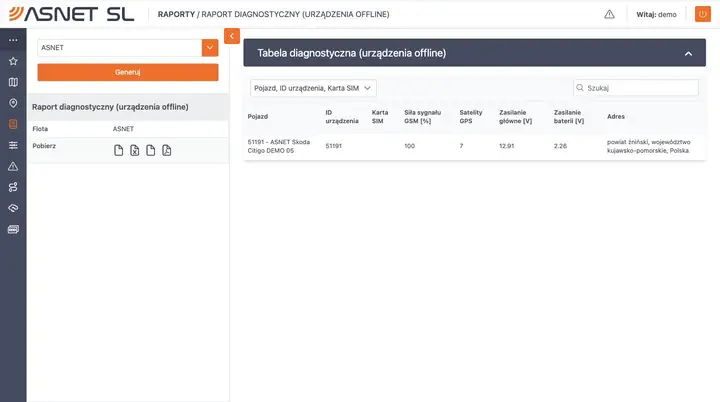The image size is (720, 402).
Task: Click the main voltage value 12.91
Action: (x=506, y=146)
